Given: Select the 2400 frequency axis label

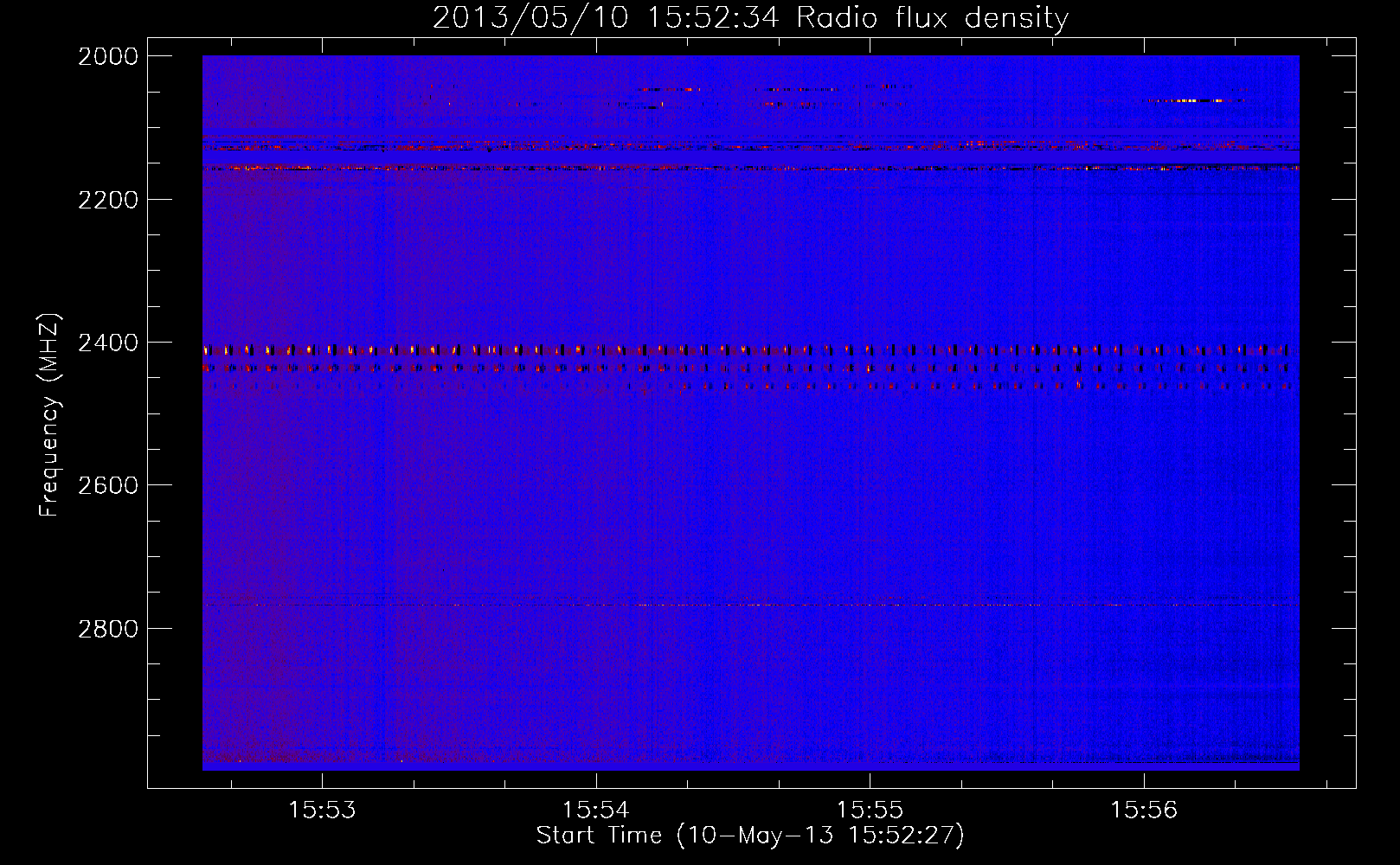Looking at the screenshot, I should [108, 343].
